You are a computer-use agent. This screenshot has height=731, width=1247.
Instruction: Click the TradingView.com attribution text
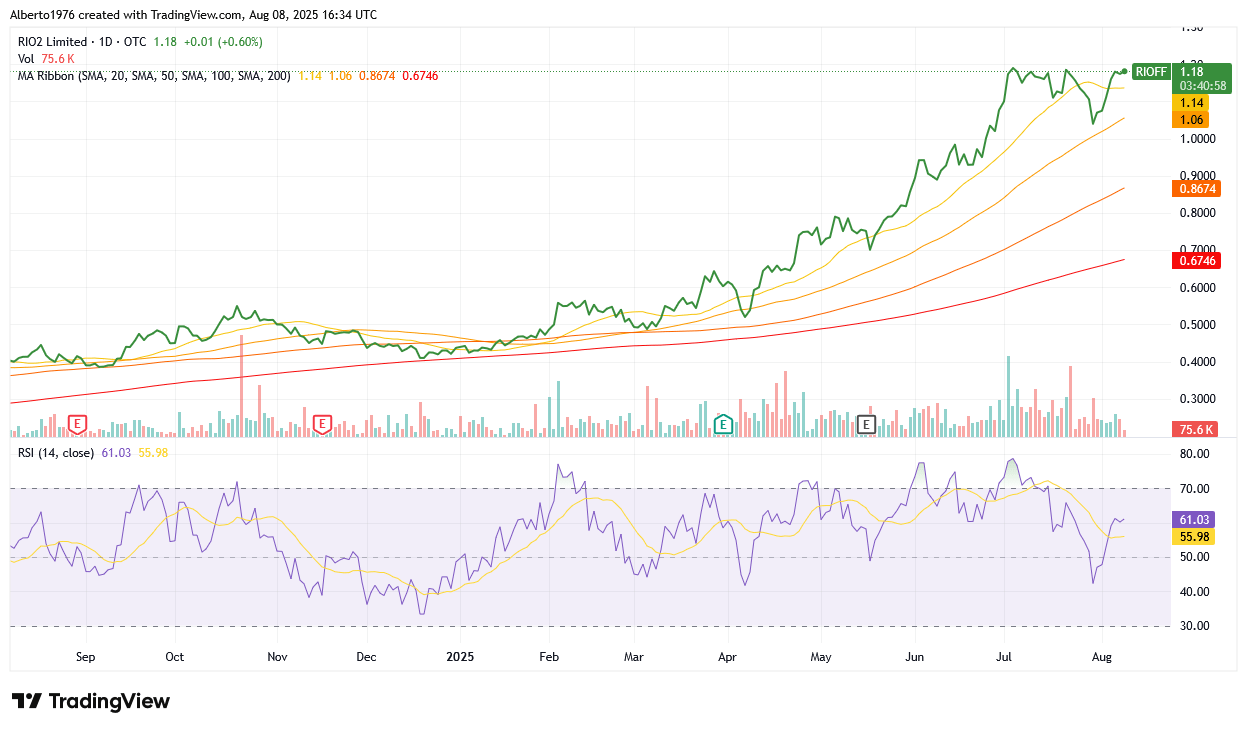196,14
